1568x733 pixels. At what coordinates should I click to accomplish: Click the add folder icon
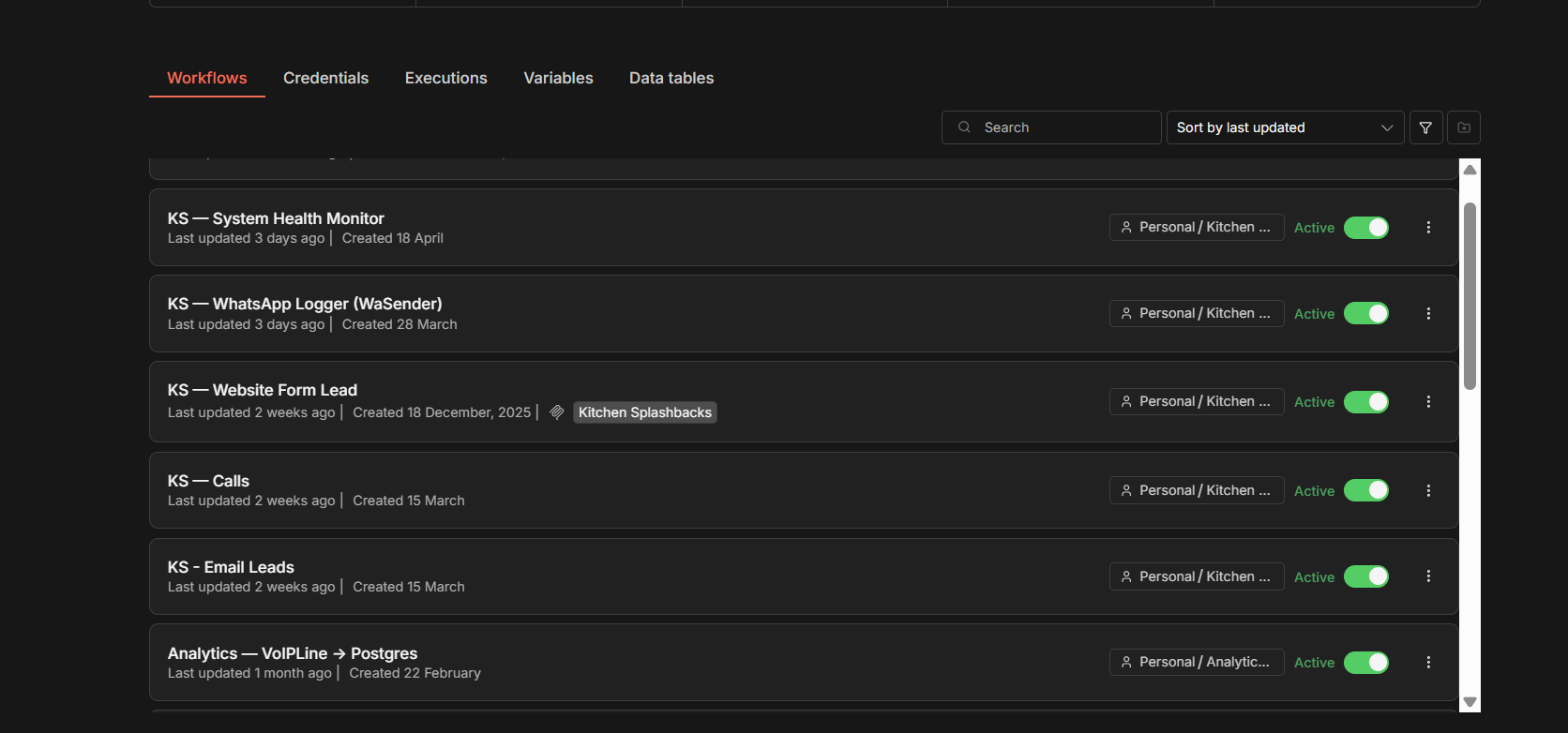click(1464, 127)
